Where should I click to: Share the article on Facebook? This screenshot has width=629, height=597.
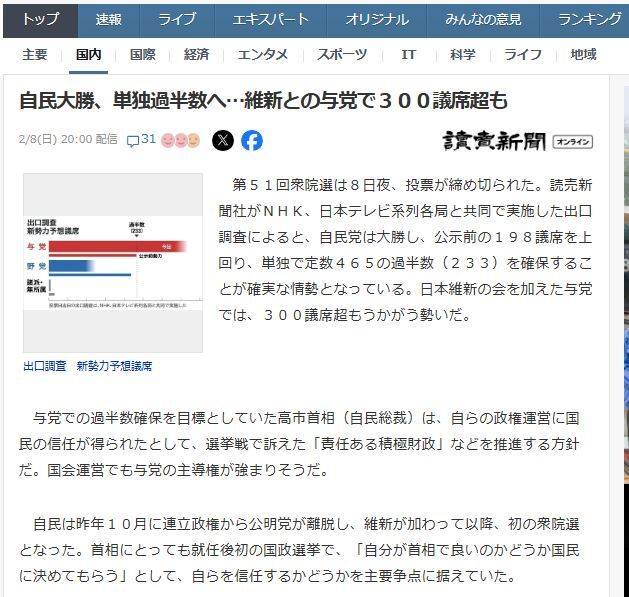(252, 140)
